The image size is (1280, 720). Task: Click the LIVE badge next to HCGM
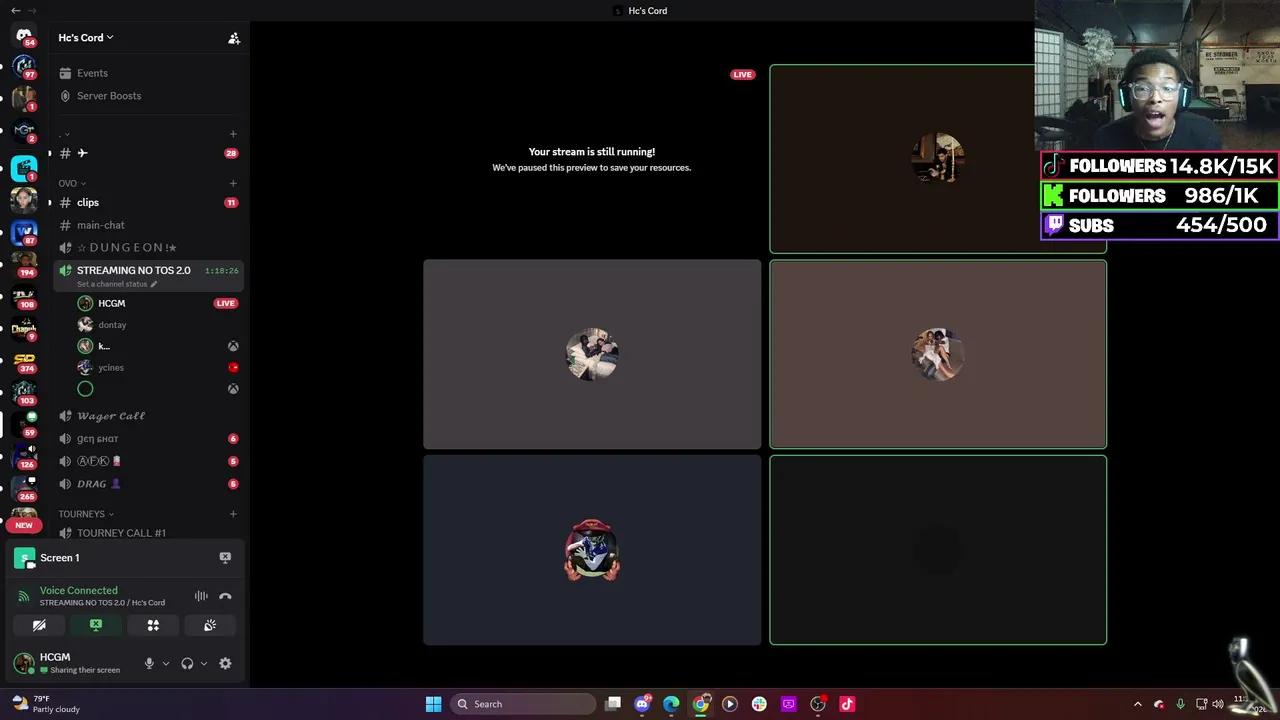[225, 303]
